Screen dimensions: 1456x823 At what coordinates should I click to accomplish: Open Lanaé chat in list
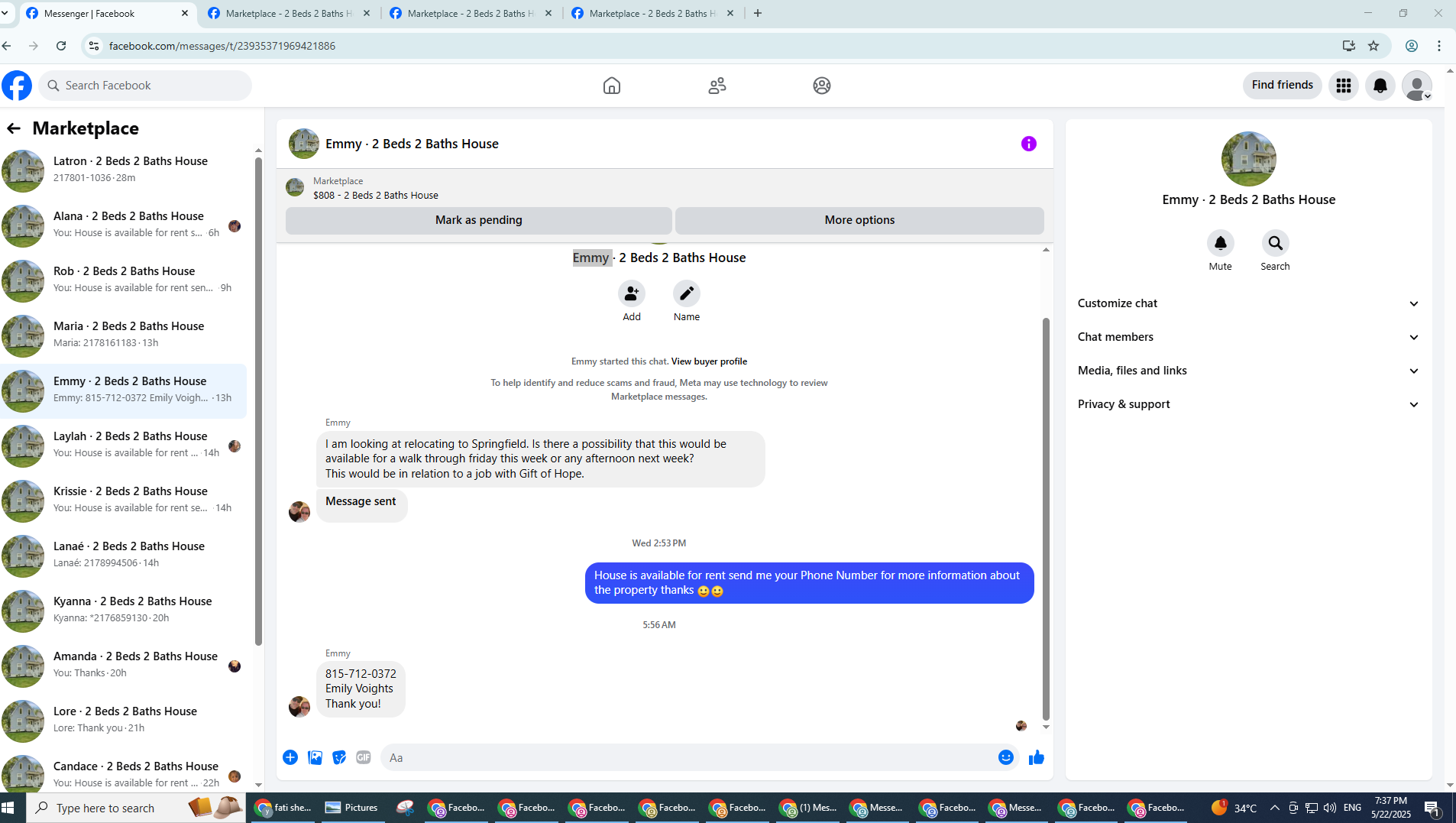click(124, 555)
